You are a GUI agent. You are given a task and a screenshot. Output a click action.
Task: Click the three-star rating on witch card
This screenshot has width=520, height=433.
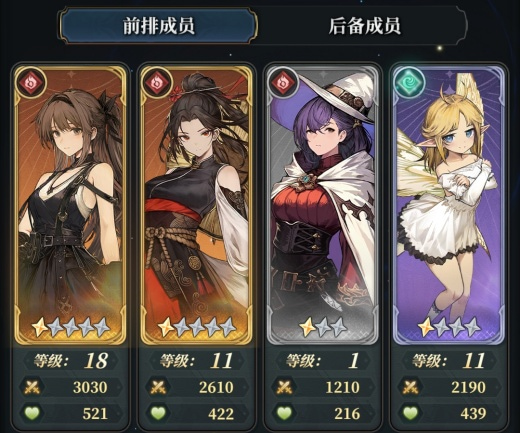click(x=323, y=327)
